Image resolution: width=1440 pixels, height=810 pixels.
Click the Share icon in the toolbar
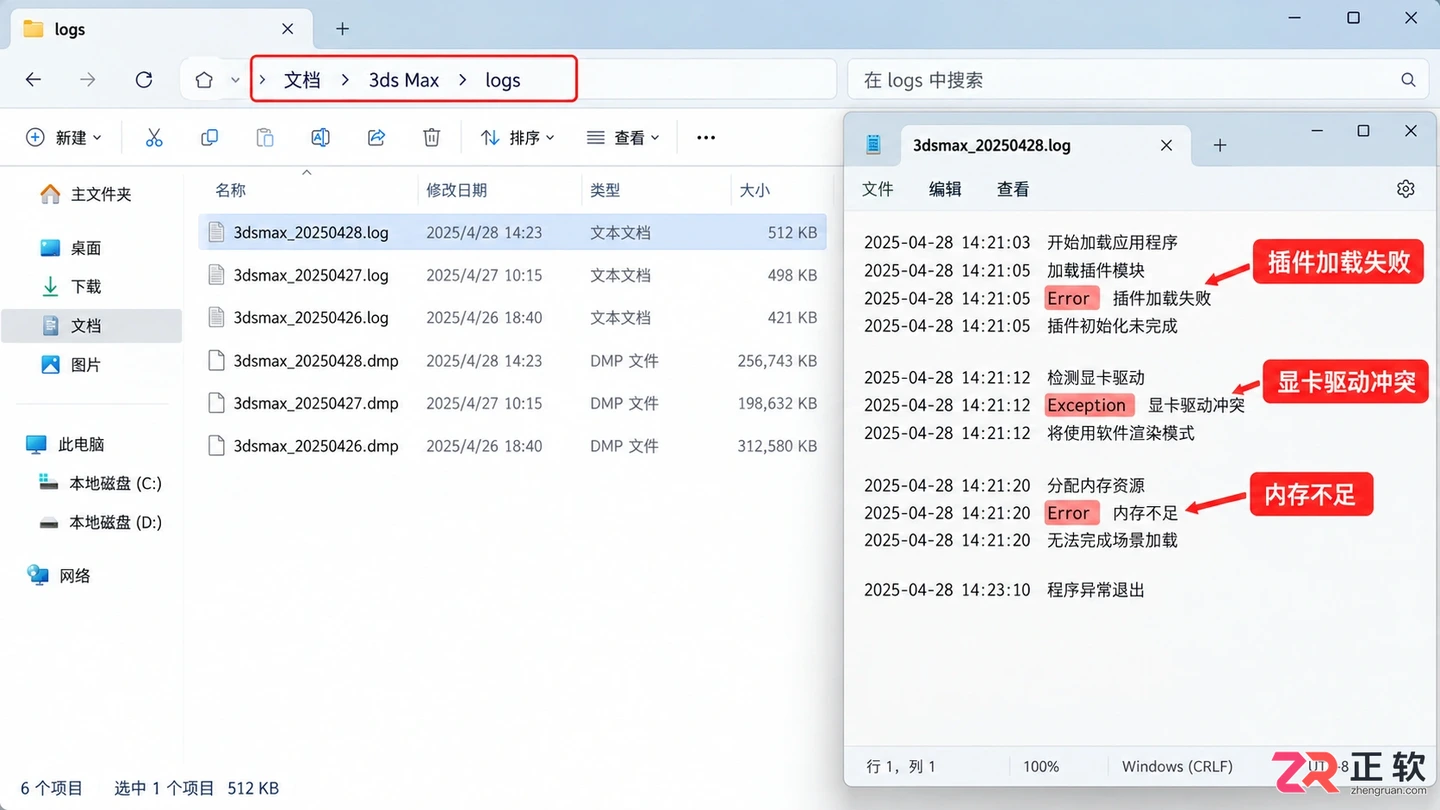376,138
